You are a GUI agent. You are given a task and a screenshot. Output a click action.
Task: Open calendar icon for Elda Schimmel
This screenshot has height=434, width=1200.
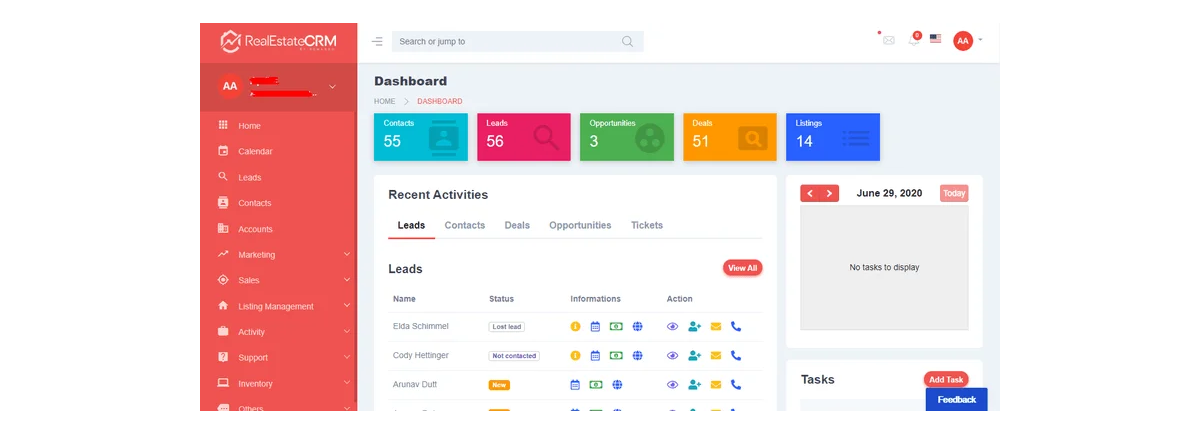[x=595, y=326]
